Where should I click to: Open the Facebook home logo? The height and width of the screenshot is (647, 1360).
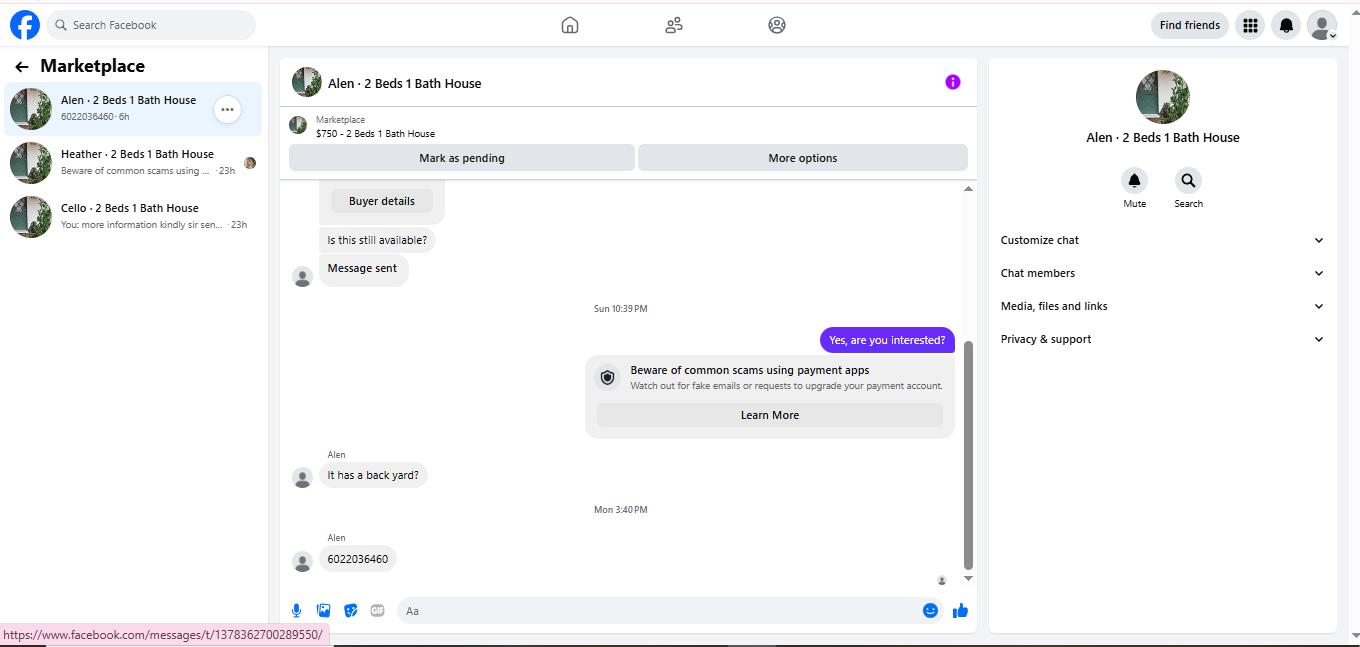coord(25,25)
